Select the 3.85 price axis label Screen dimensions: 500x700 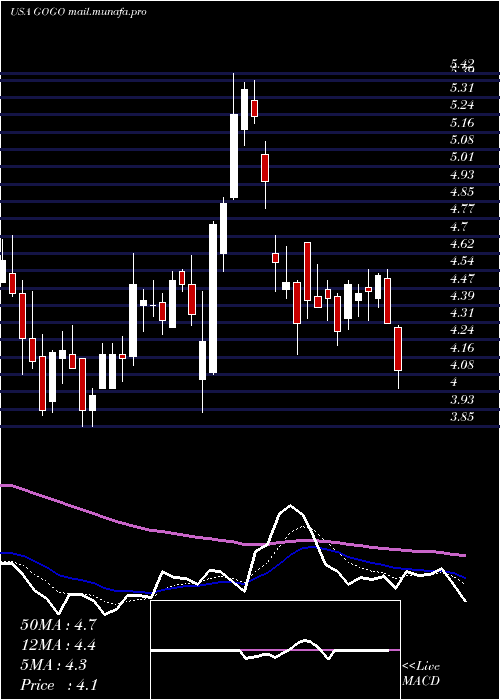coord(462,417)
